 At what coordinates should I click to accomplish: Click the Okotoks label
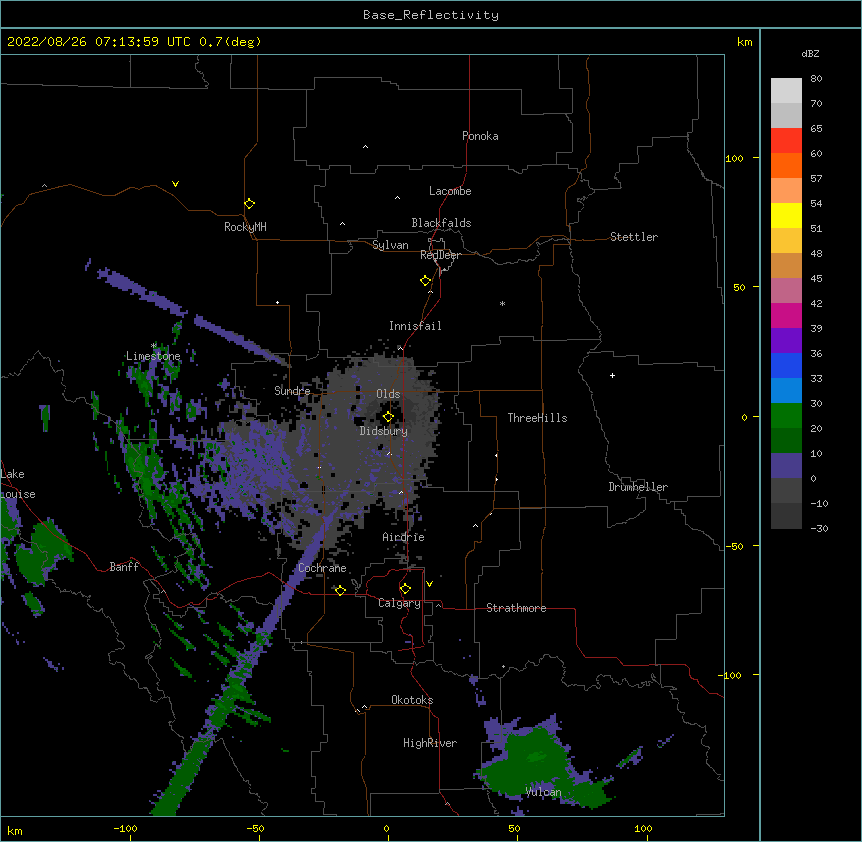[412, 700]
